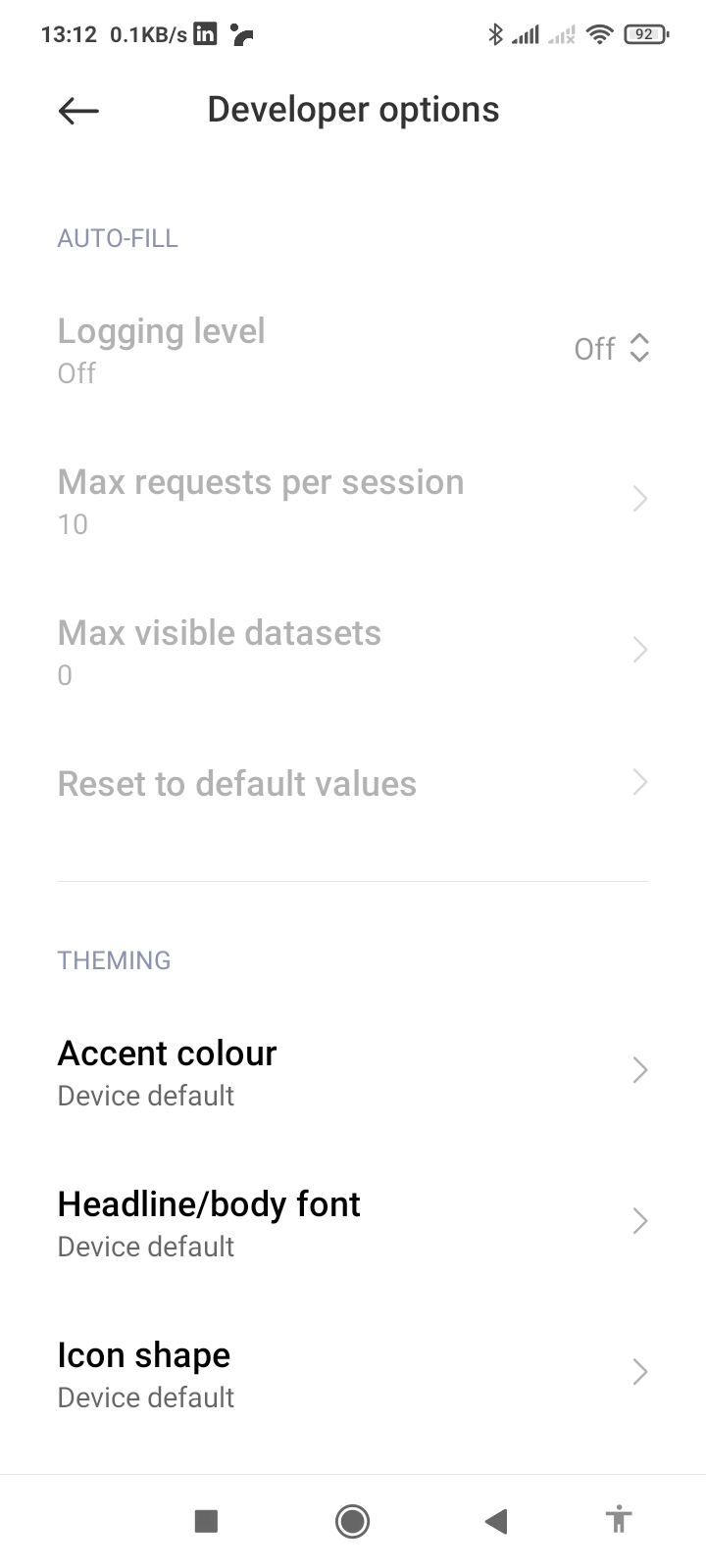
Task: Tap chevron next to Max visible datasets
Action: coord(639,651)
